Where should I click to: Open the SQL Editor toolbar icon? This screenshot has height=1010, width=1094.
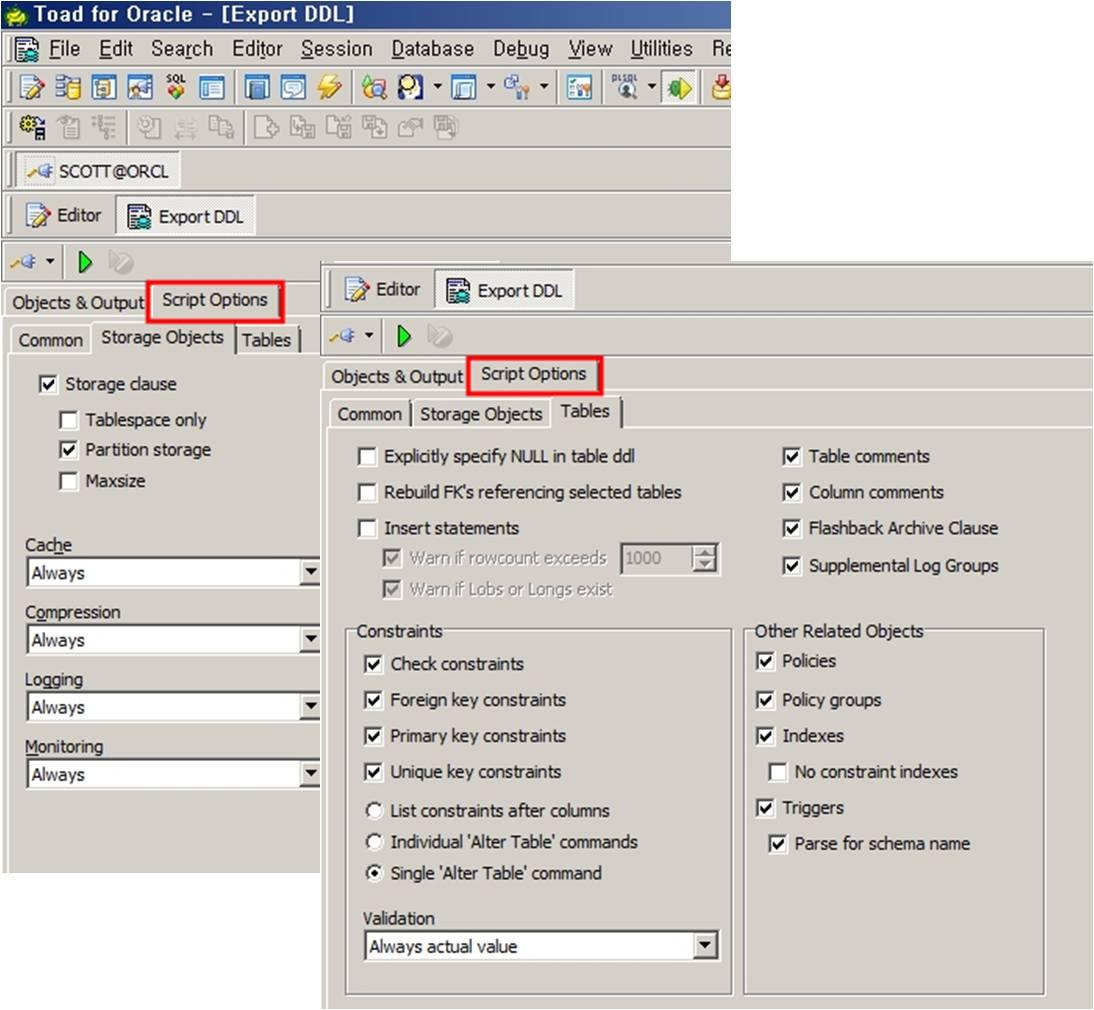(32, 88)
